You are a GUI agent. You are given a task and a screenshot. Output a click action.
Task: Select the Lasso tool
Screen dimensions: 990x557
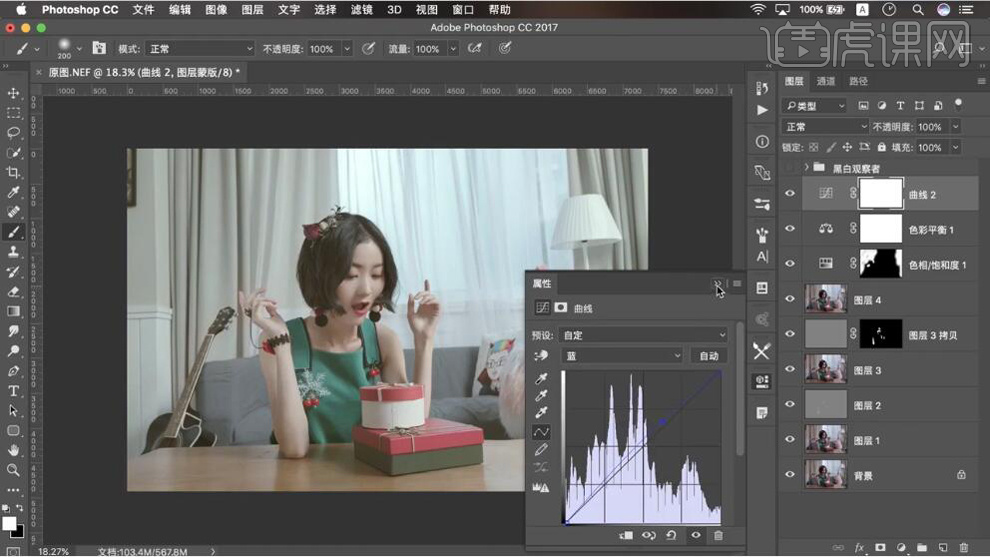(x=13, y=133)
